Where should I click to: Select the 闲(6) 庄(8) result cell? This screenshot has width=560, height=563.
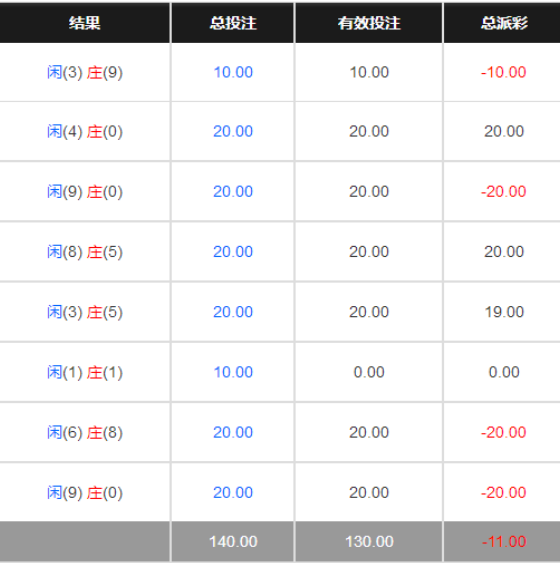tap(85, 433)
